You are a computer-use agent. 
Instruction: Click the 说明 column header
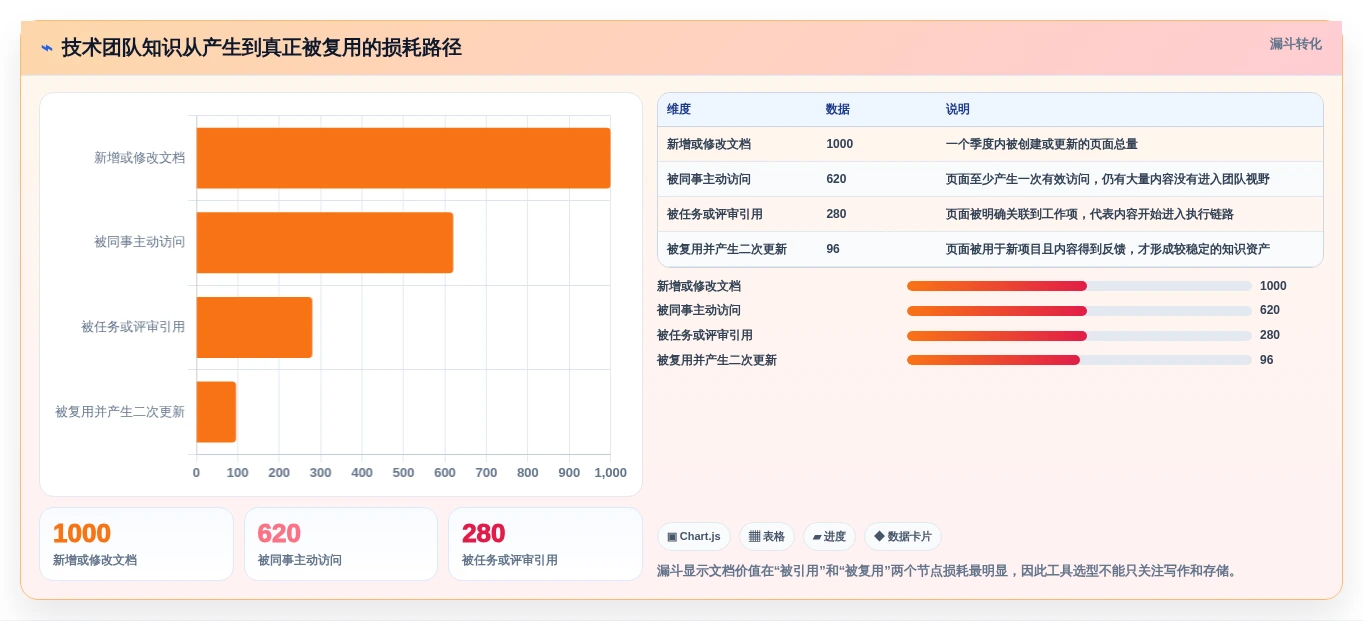pyautogui.click(x=958, y=109)
